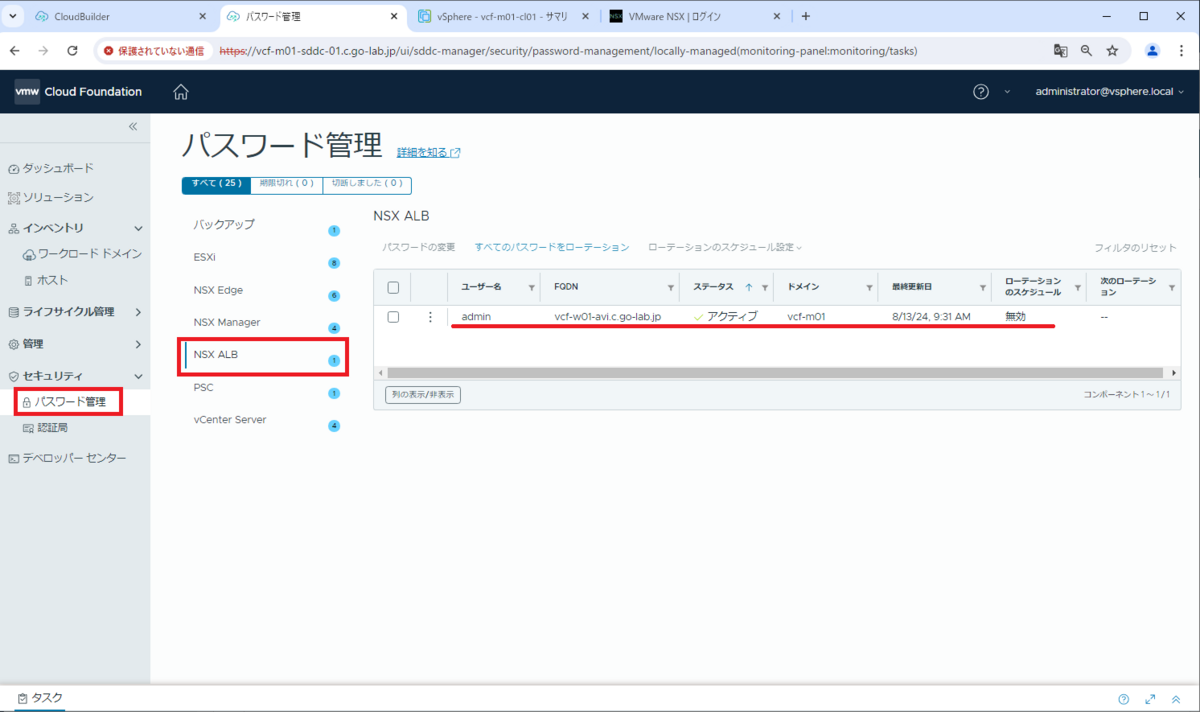Viewport: 1200px width, 712px height.
Task: Open the tab search dropdown arrow
Action: 14,17
